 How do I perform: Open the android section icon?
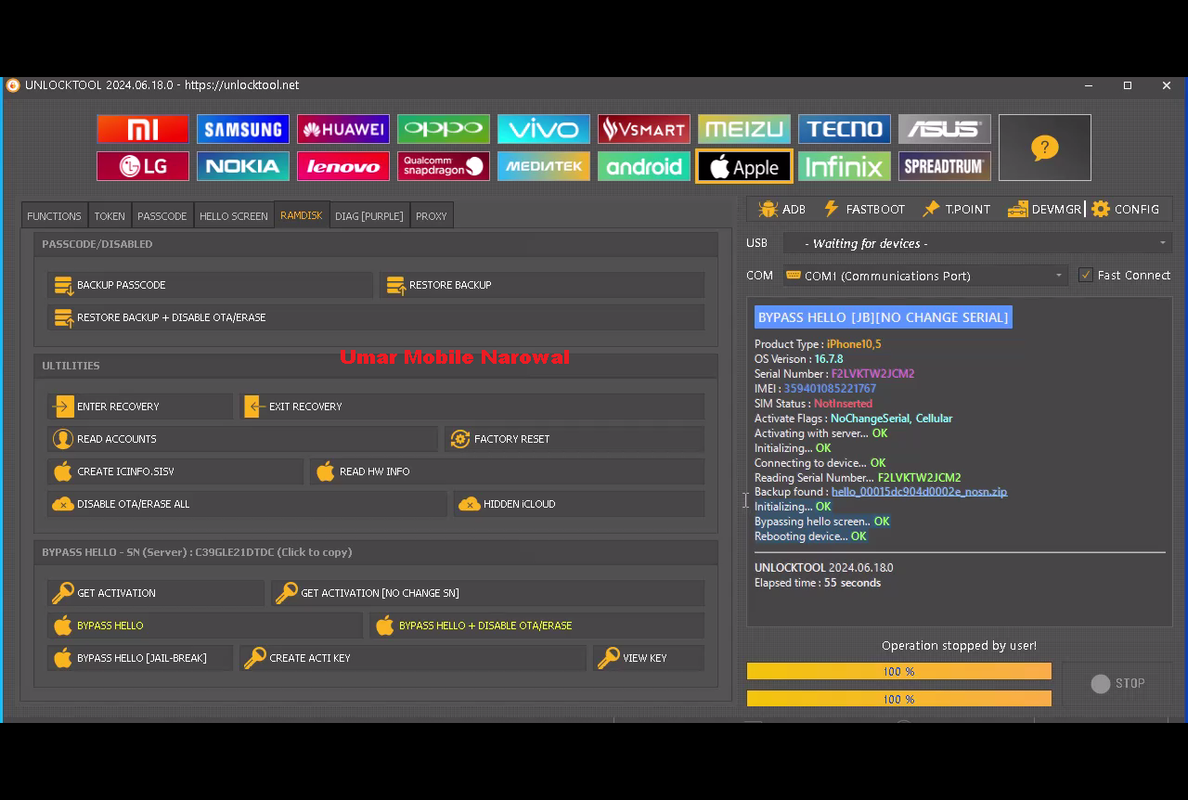coord(643,166)
